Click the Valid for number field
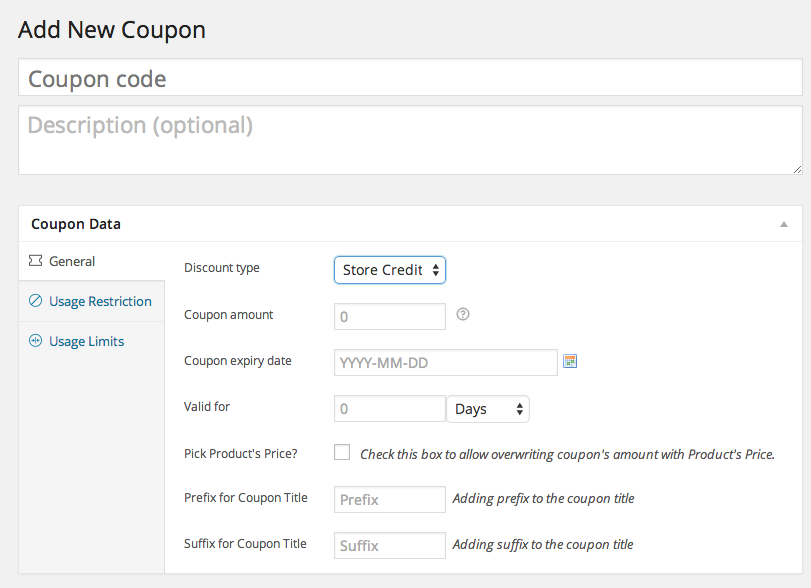Viewport: 811px width, 588px height. click(x=389, y=408)
